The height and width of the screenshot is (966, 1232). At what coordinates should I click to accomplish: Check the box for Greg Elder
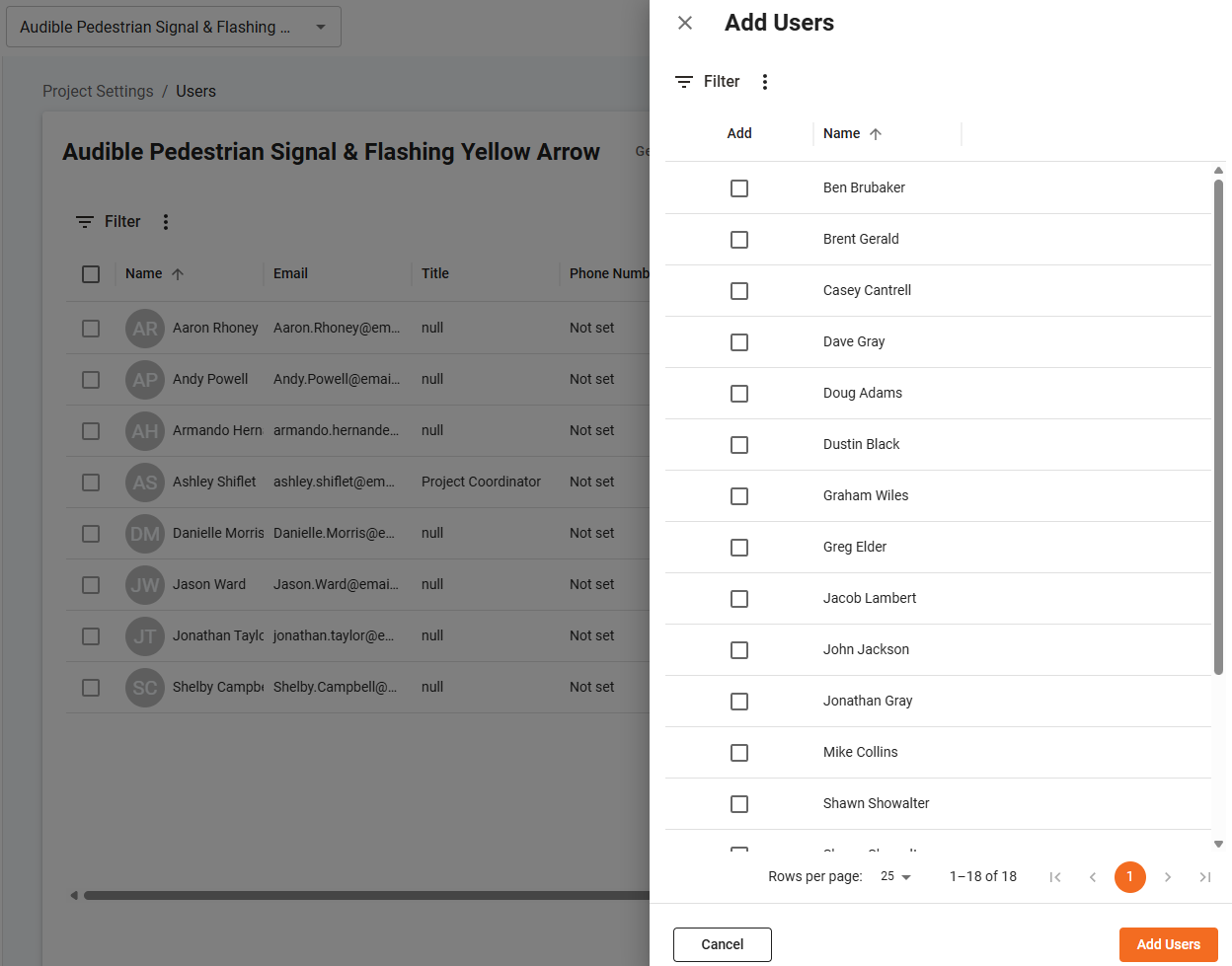coord(739,548)
